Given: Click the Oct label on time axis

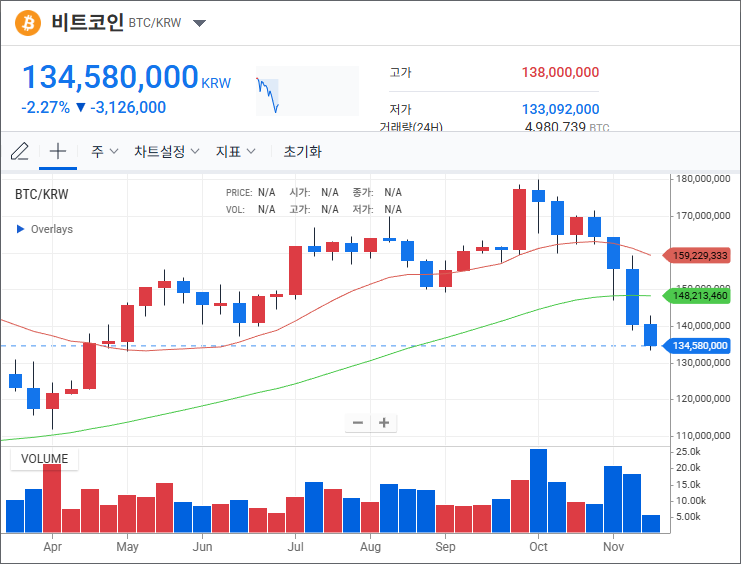Looking at the screenshot, I should (538, 547).
